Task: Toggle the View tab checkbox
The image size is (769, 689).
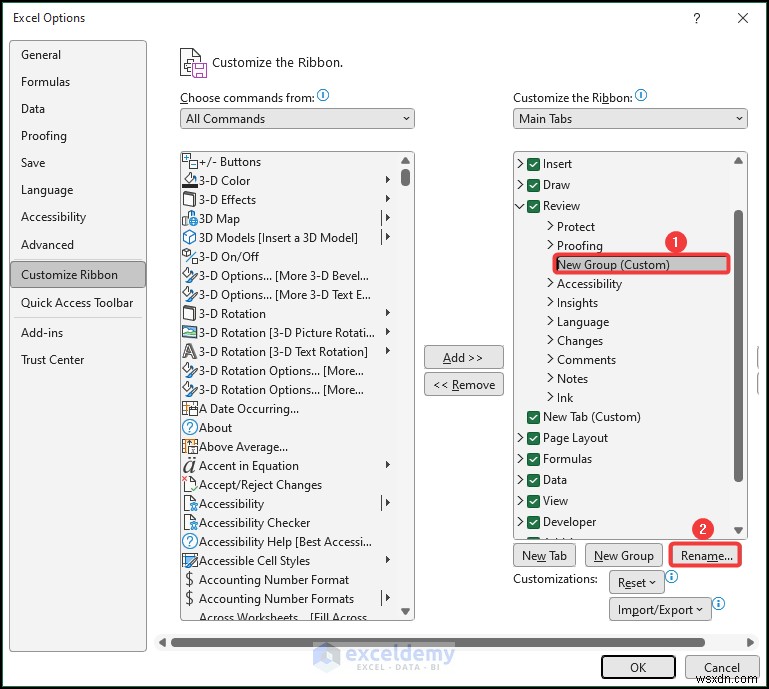Action: tap(534, 501)
